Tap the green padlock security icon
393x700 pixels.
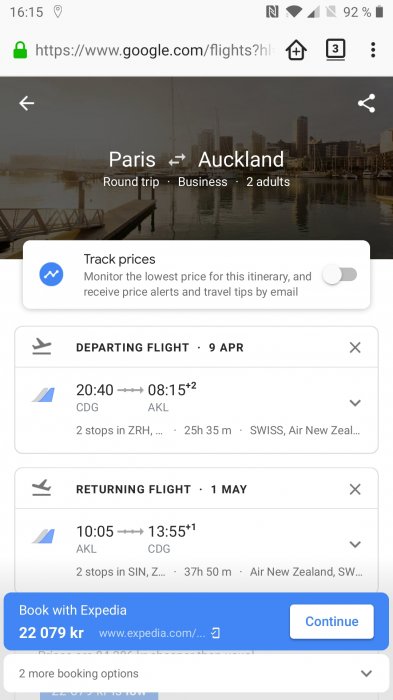tap(20, 50)
